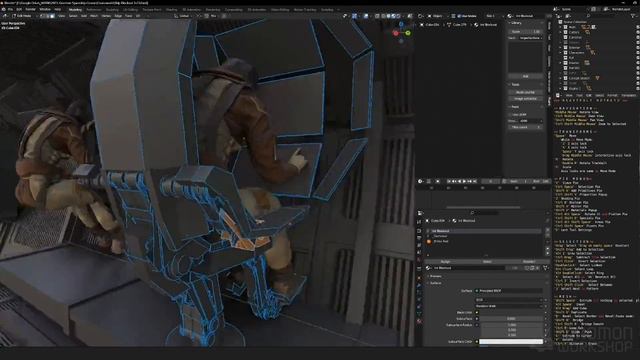Add a material slot with plus

tap(548, 230)
